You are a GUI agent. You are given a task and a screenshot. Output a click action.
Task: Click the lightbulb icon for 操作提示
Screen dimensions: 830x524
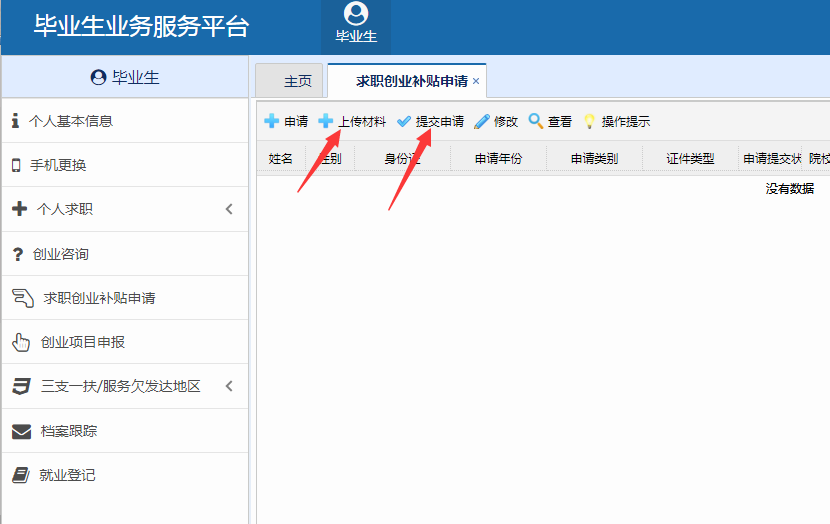click(590, 121)
